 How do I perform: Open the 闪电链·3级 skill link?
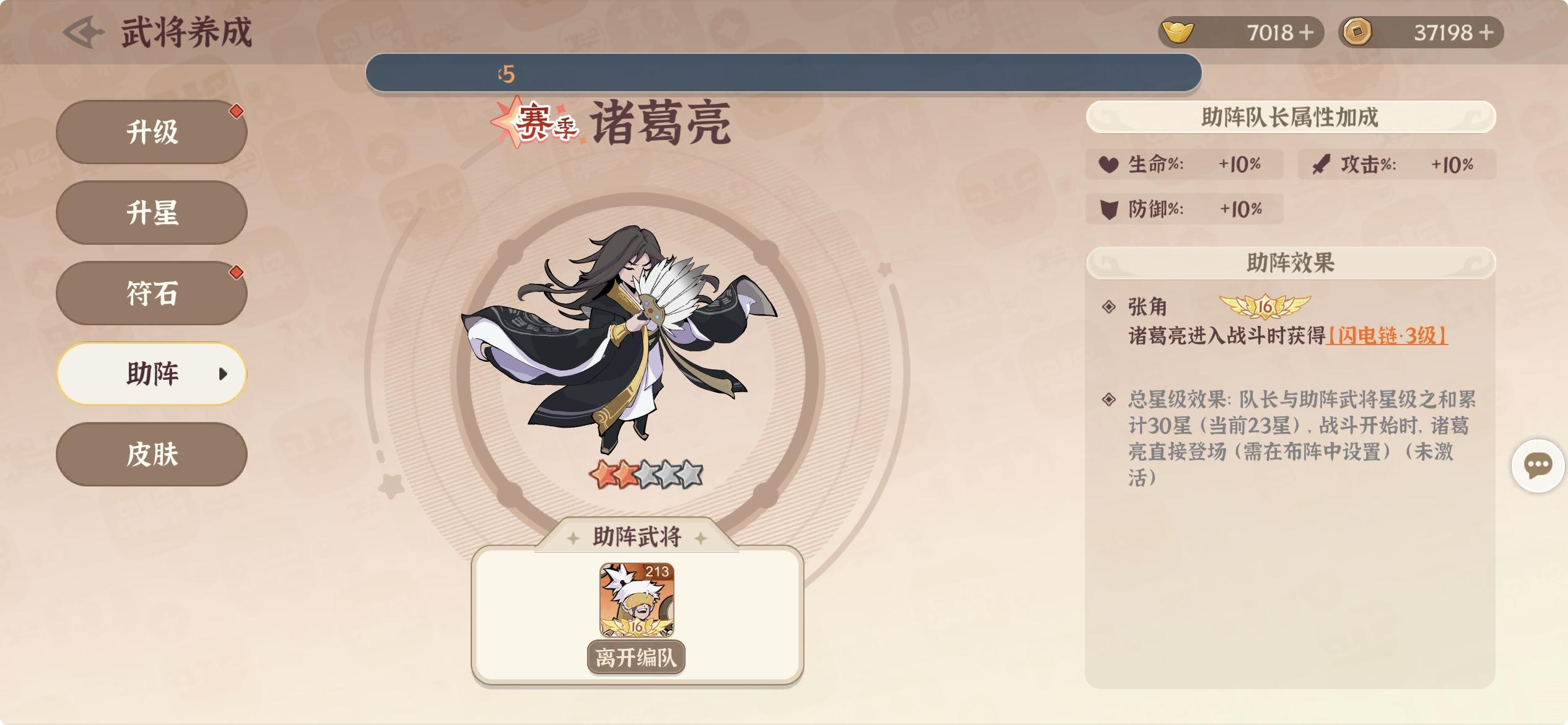coord(1387,336)
